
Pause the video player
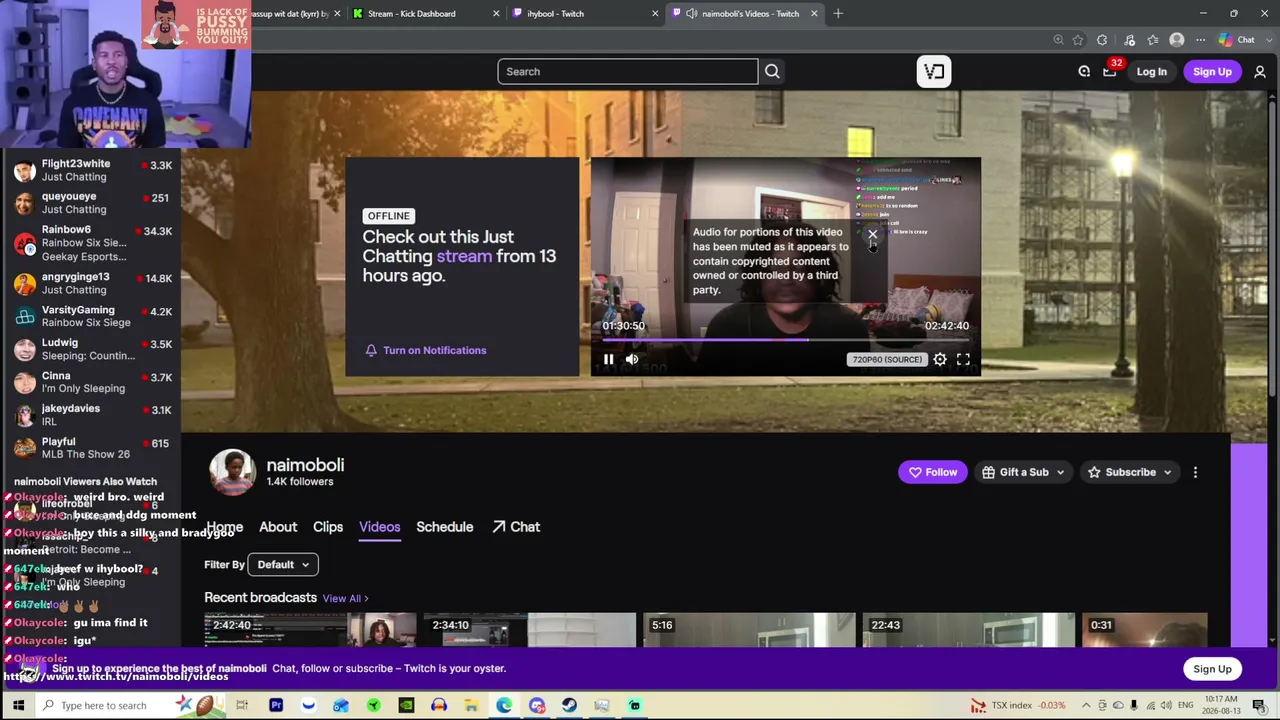608,359
